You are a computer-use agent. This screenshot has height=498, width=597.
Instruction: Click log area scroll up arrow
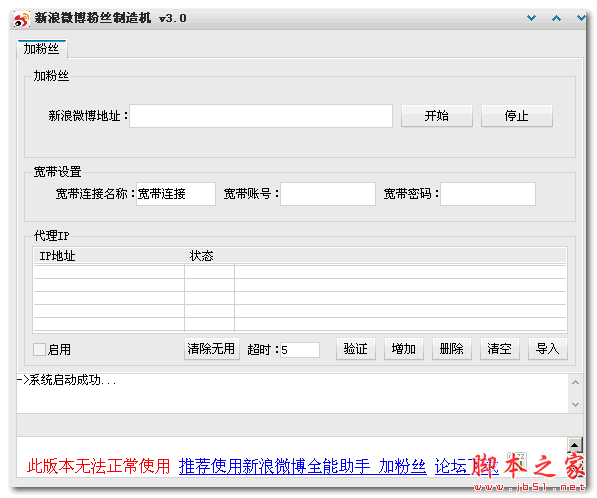[575, 383]
